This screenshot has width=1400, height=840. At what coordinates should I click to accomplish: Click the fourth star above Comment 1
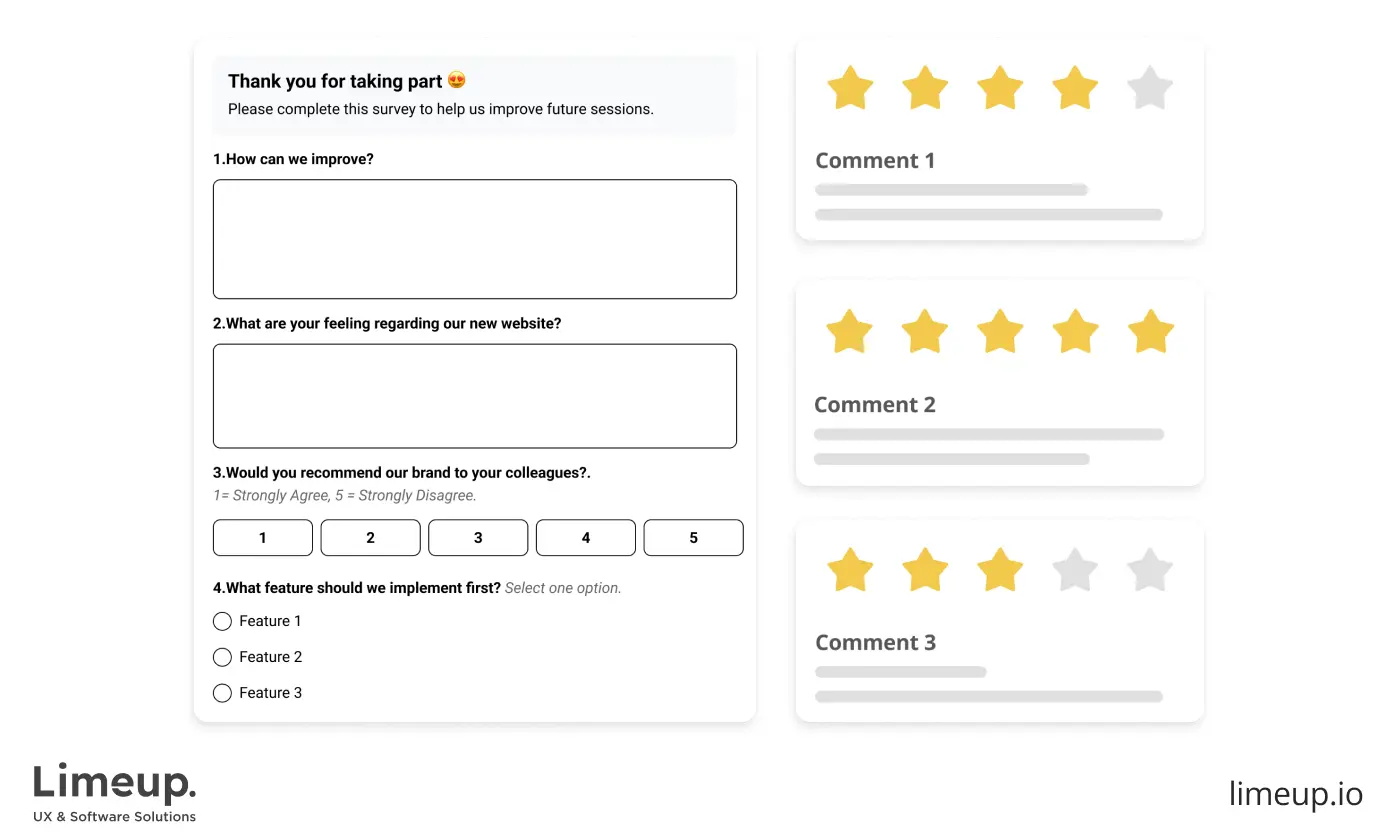pos(1075,88)
